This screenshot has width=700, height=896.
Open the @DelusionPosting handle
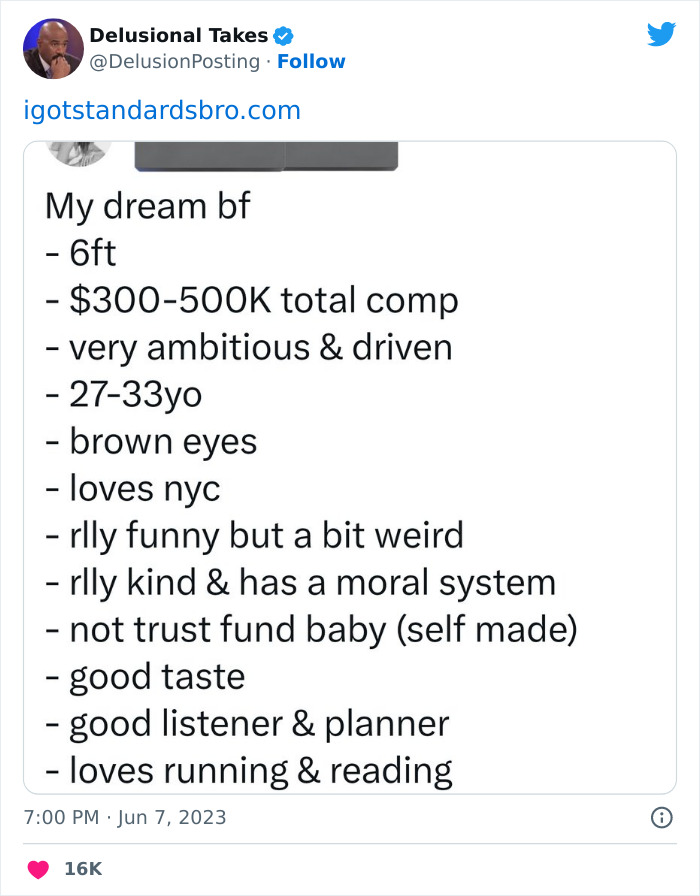(x=176, y=61)
